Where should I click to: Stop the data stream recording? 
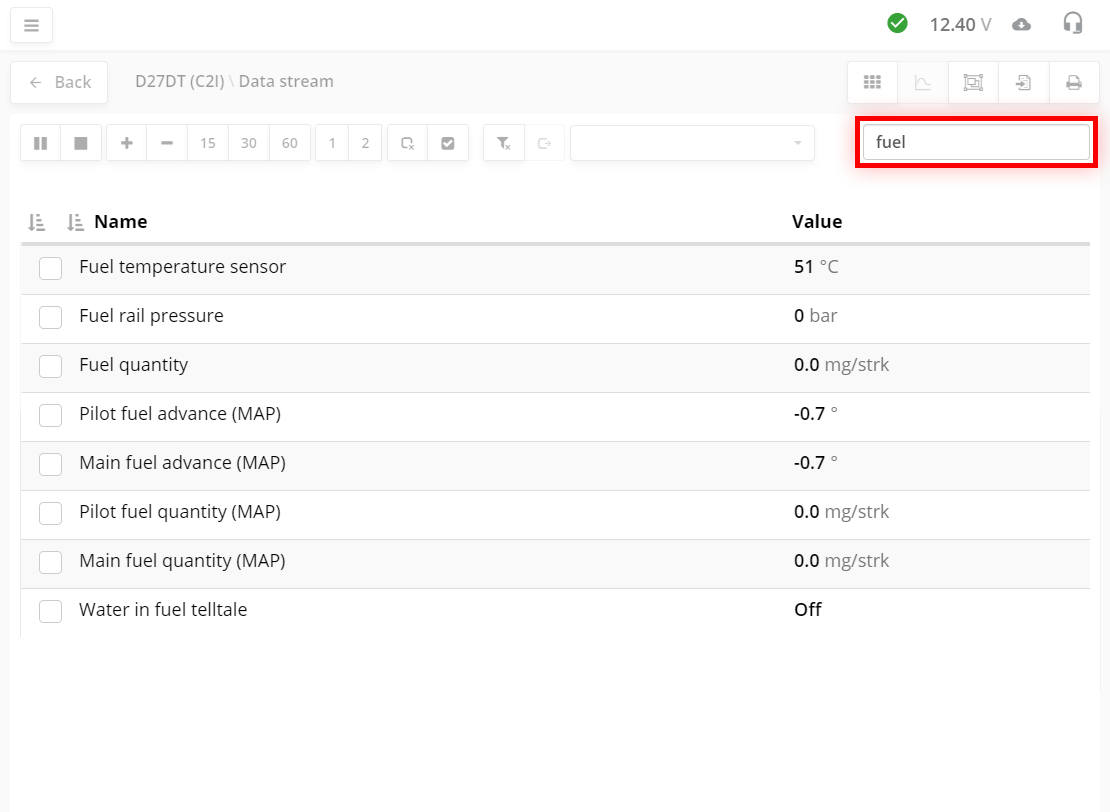point(81,143)
